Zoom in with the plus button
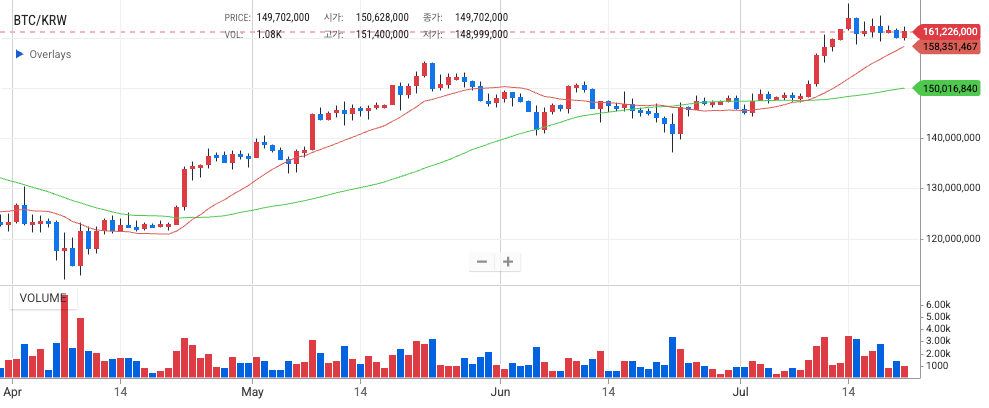 [508, 262]
